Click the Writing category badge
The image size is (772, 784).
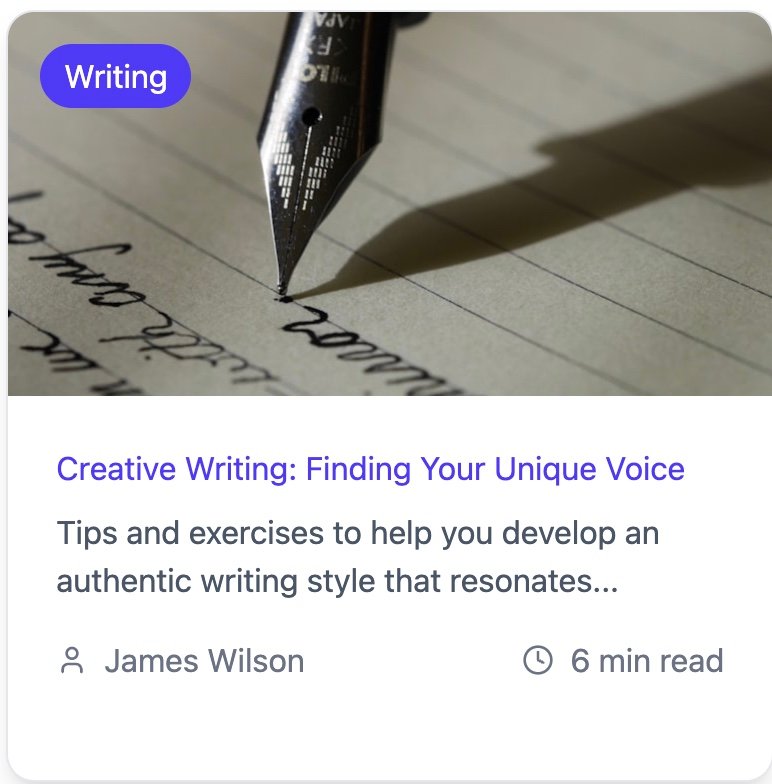[x=116, y=76]
